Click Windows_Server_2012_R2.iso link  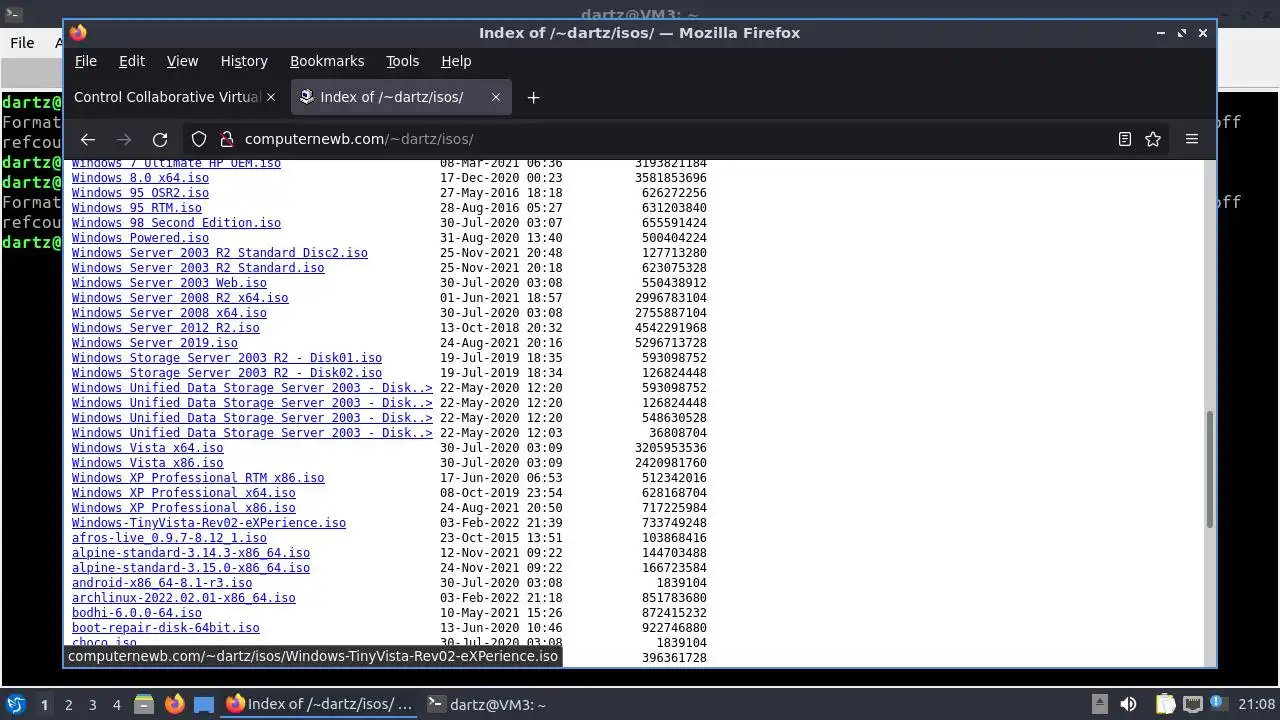(166, 328)
